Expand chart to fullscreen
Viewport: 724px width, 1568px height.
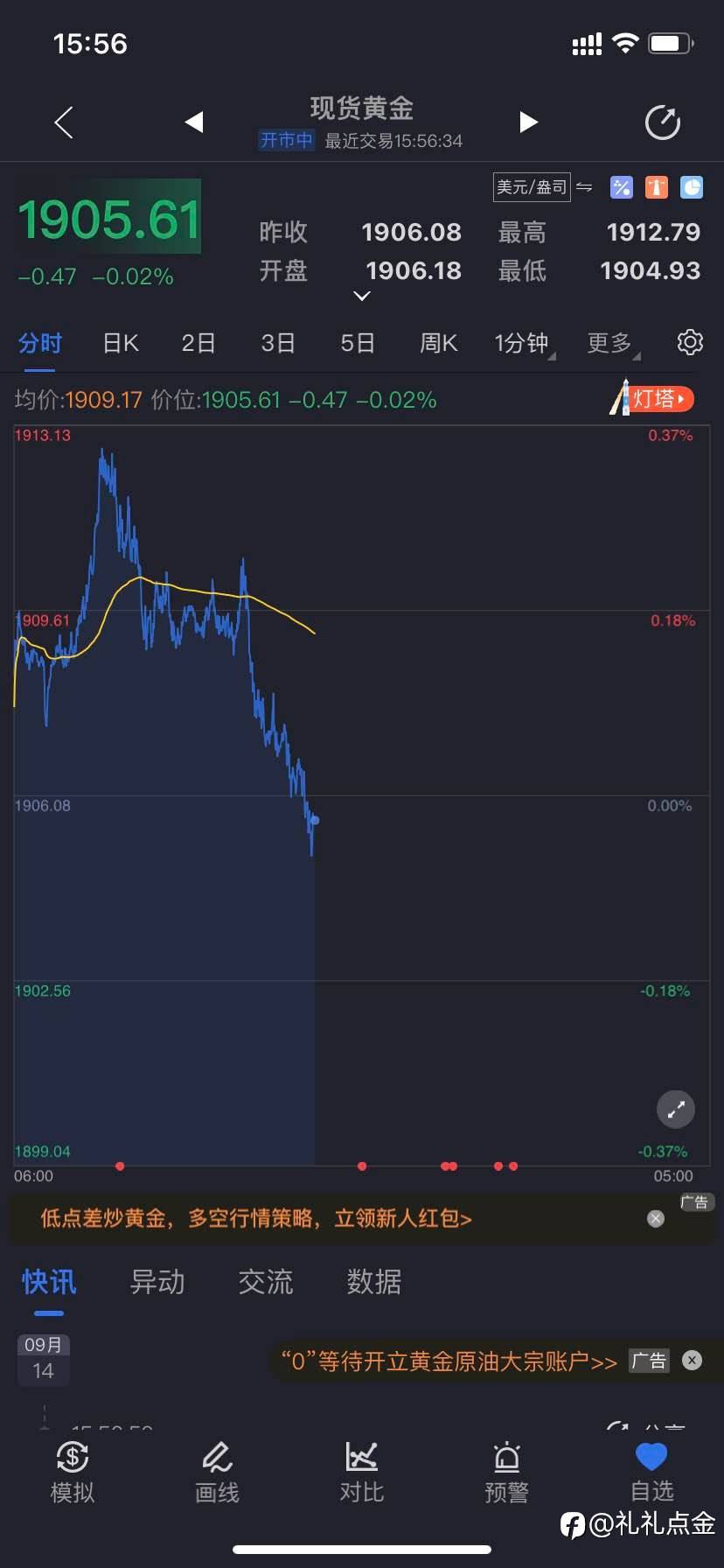tap(675, 1109)
